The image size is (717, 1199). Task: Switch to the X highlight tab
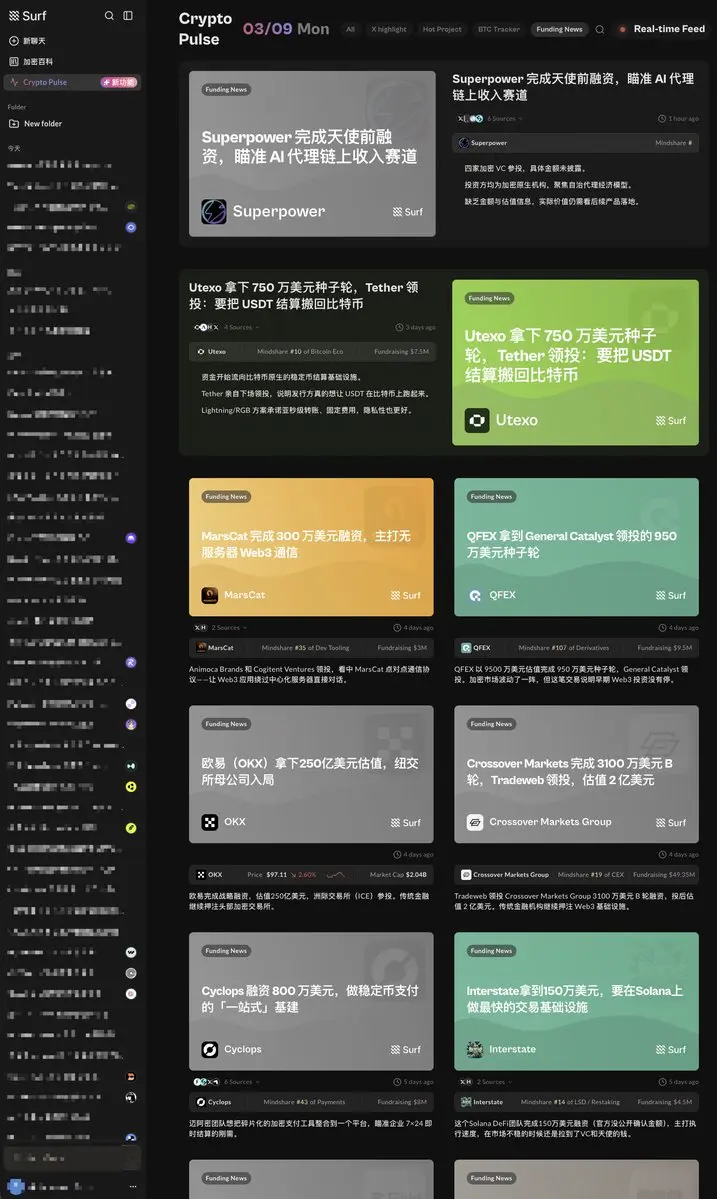coord(389,29)
